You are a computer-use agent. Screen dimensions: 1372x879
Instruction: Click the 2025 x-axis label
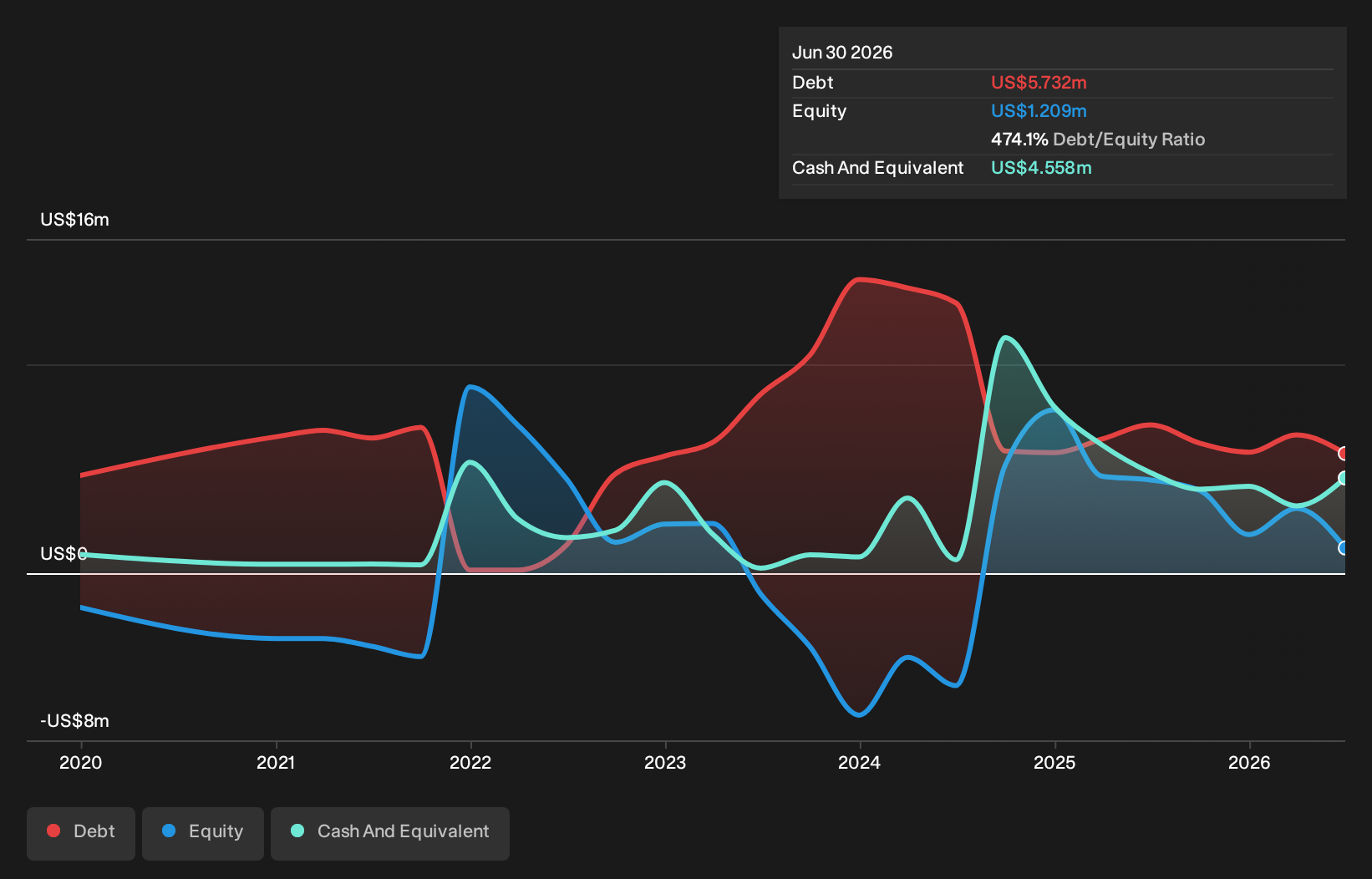coord(1054,762)
